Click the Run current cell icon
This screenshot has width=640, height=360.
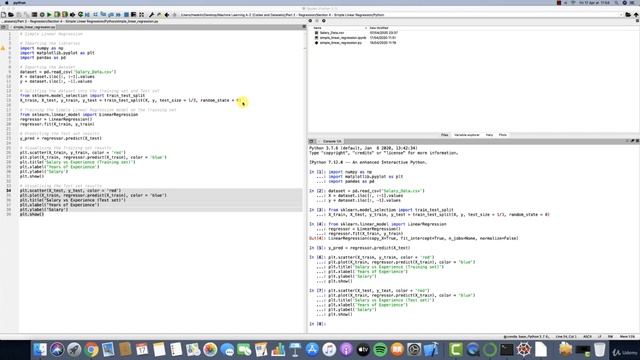[x=57, y=15]
